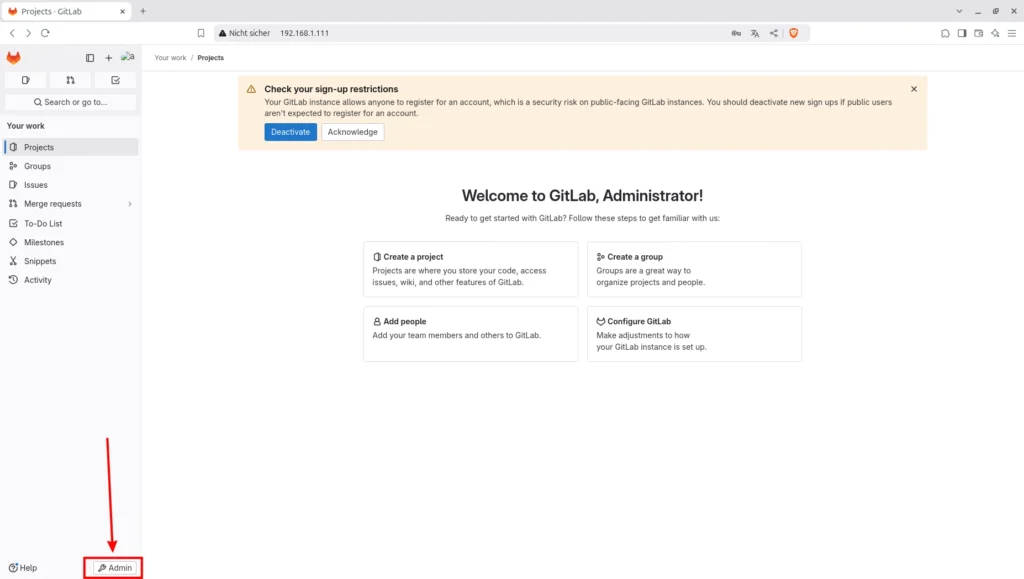Open Snippets from the sidebar menu
The image size is (1024, 579).
[x=40, y=261]
